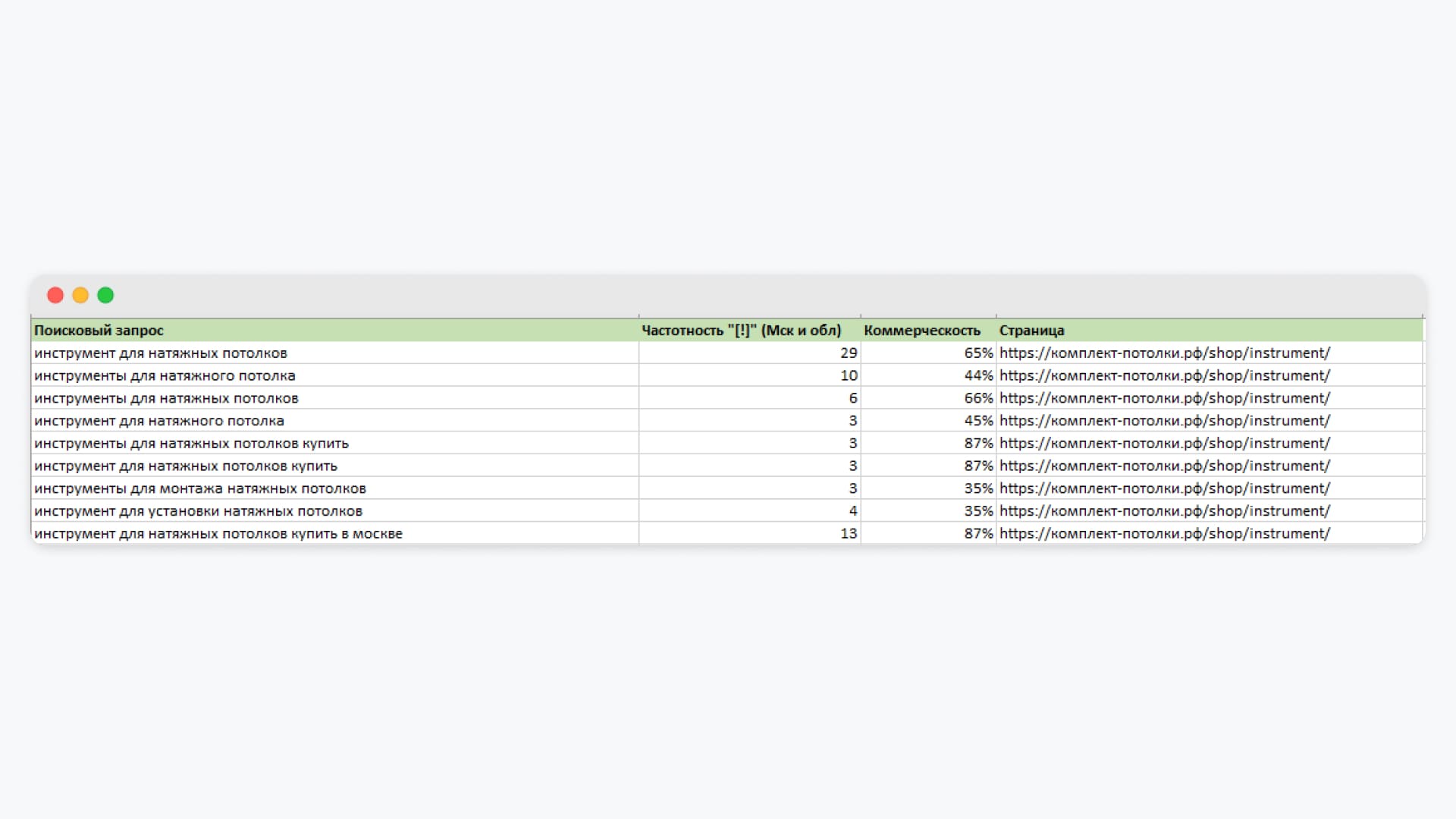Open the URL in the 66% row

click(x=1165, y=398)
